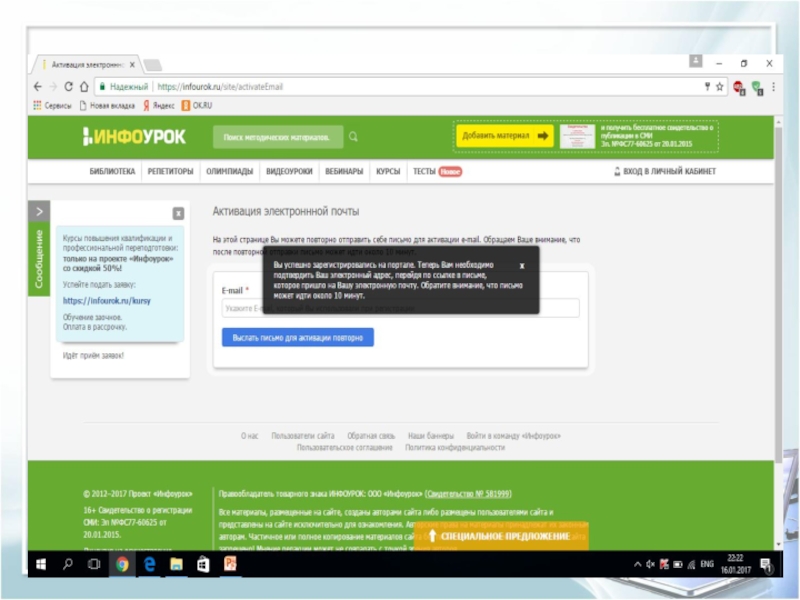This screenshot has width=800, height=600.
Task: Open Пользовательское соглашение link
Action: tap(344, 447)
